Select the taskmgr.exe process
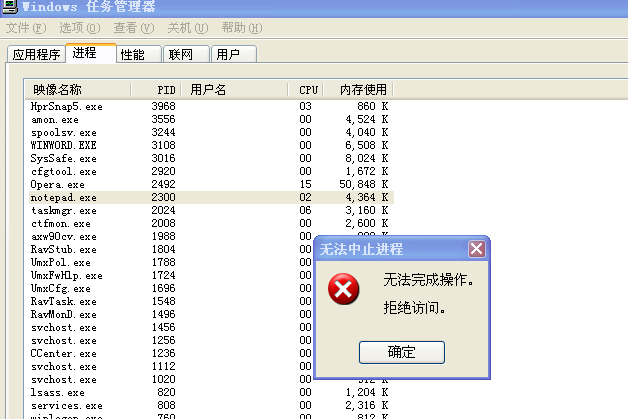Image resolution: width=628 pixels, height=419 pixels. point(211,210)
